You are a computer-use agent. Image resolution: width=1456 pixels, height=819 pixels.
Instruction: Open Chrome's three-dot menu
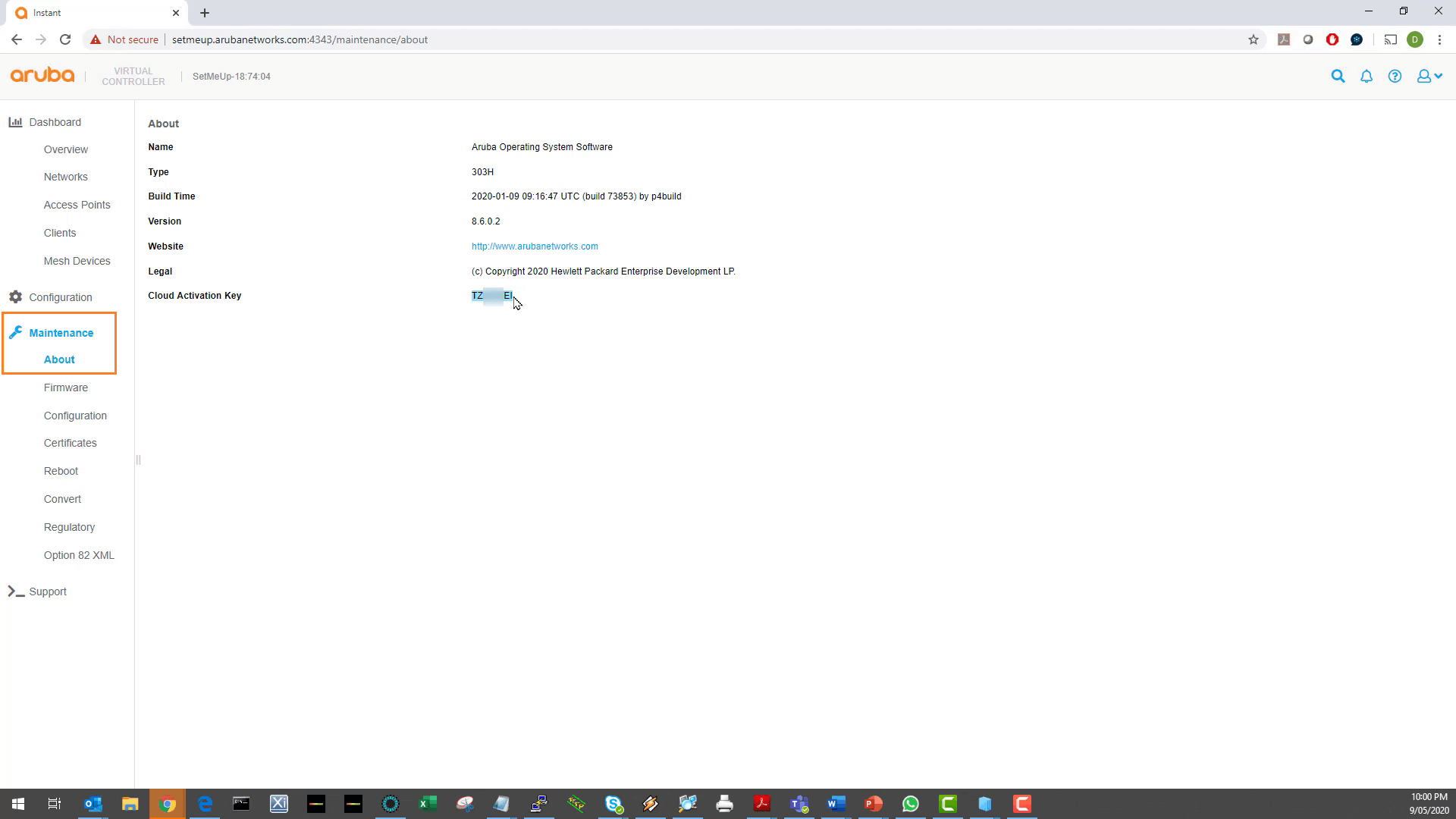[1439, 39]
